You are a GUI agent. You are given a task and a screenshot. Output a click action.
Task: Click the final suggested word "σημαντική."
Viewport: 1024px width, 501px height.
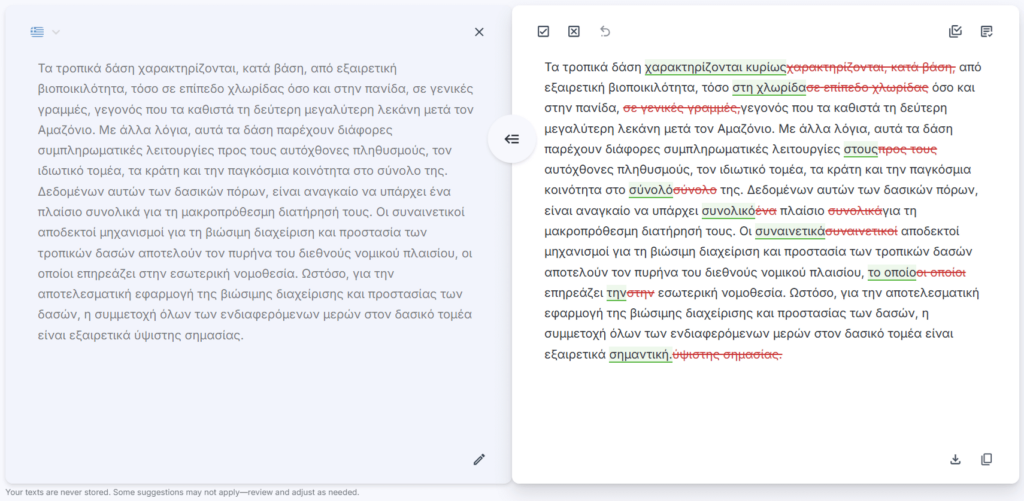coord(640,355)
